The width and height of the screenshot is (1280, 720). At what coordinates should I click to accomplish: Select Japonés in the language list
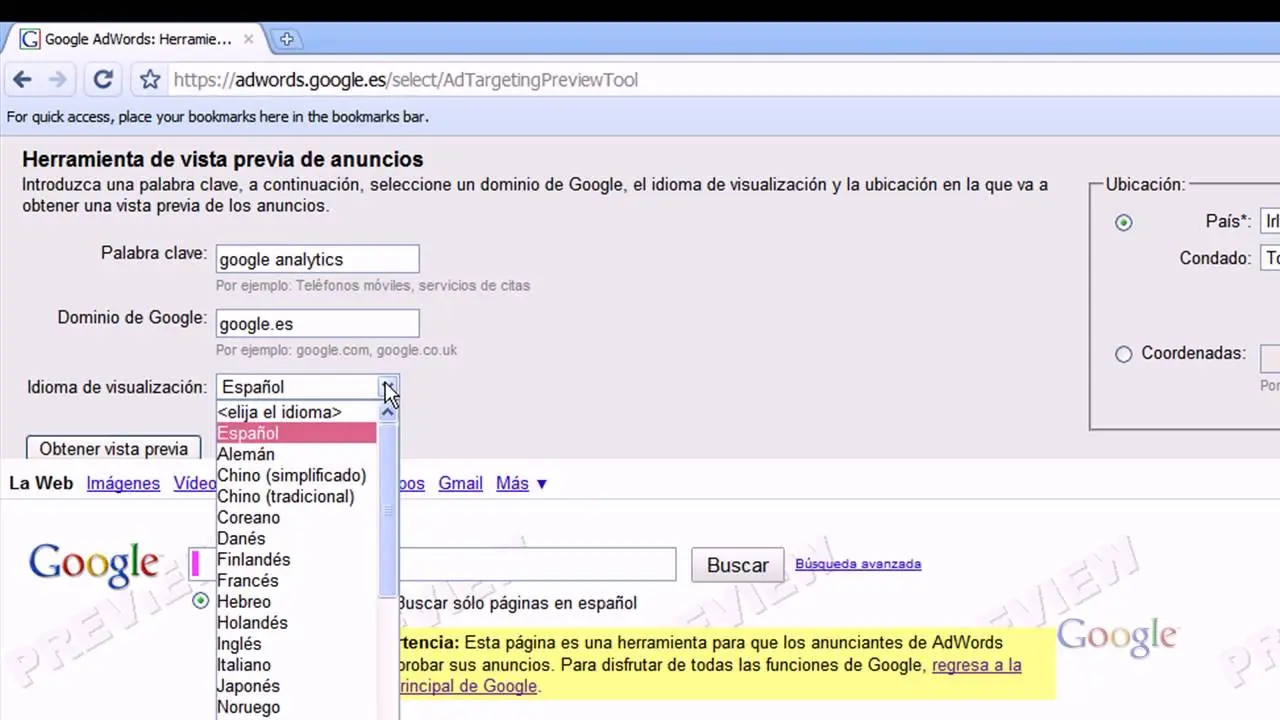click(297, 685)
